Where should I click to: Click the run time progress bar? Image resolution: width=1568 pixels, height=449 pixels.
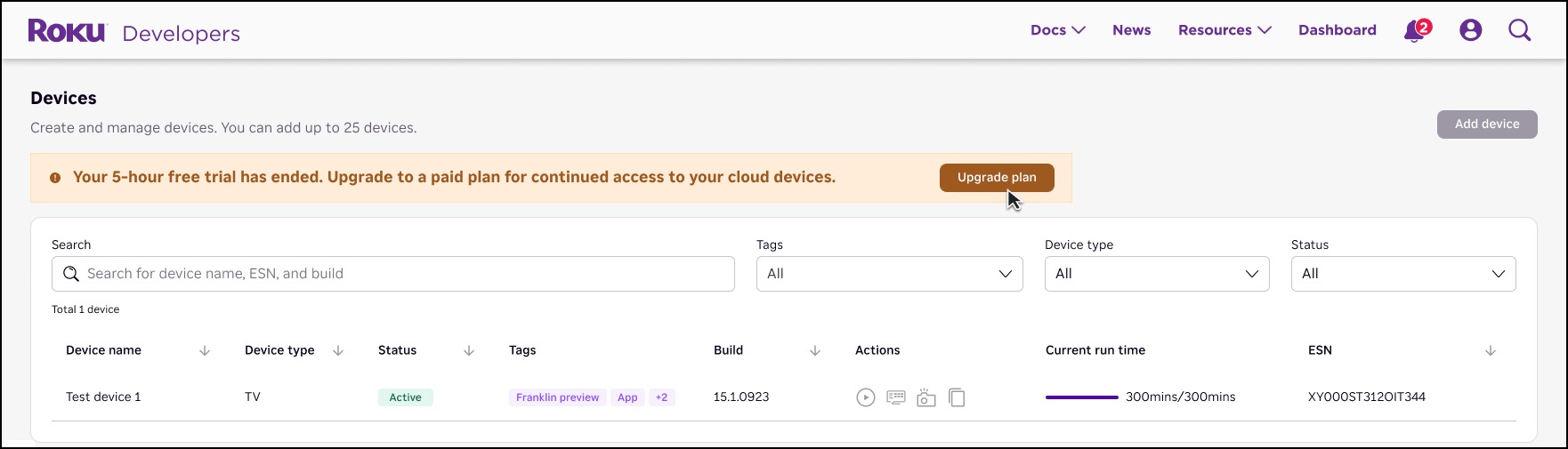(1082, 397)
